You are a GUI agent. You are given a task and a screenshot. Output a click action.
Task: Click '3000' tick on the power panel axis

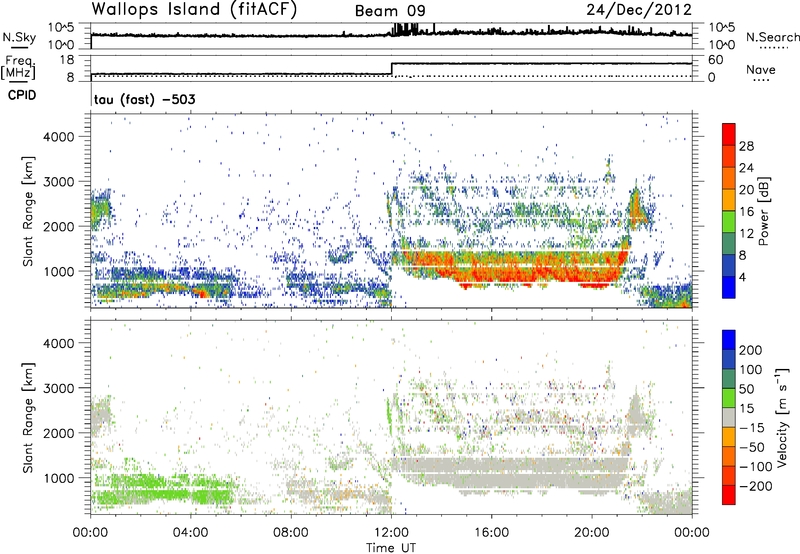[58, 182]
